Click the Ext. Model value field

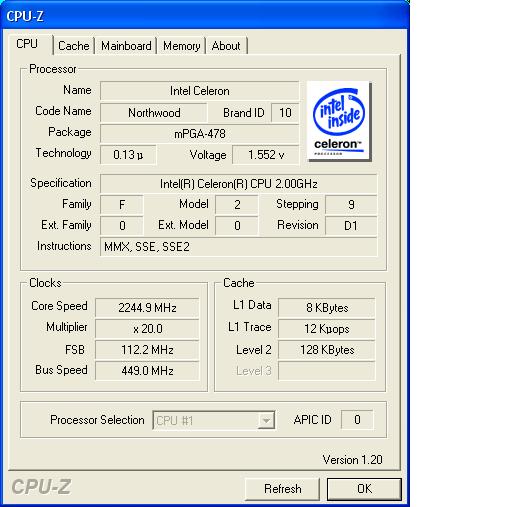click(237, 226)
